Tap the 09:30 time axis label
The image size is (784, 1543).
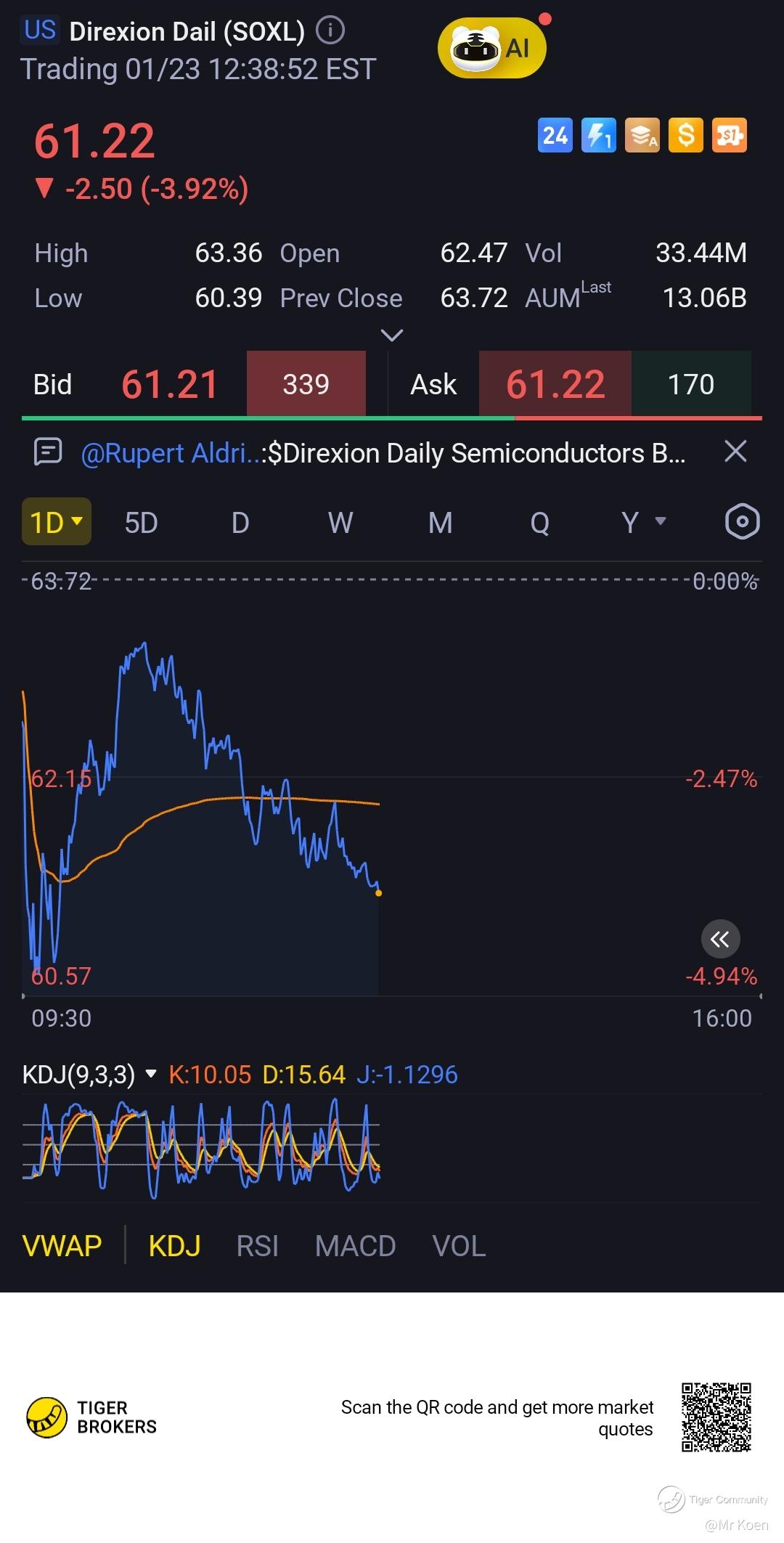click(61, 1018)
